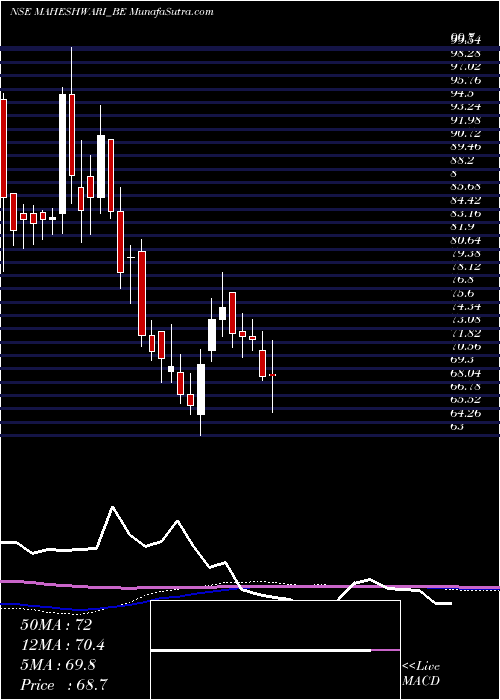Image resolution: width=500 pixels, height=700 pixels.
Task: Click the 83.16 price axis label
Action: (466, 213)
